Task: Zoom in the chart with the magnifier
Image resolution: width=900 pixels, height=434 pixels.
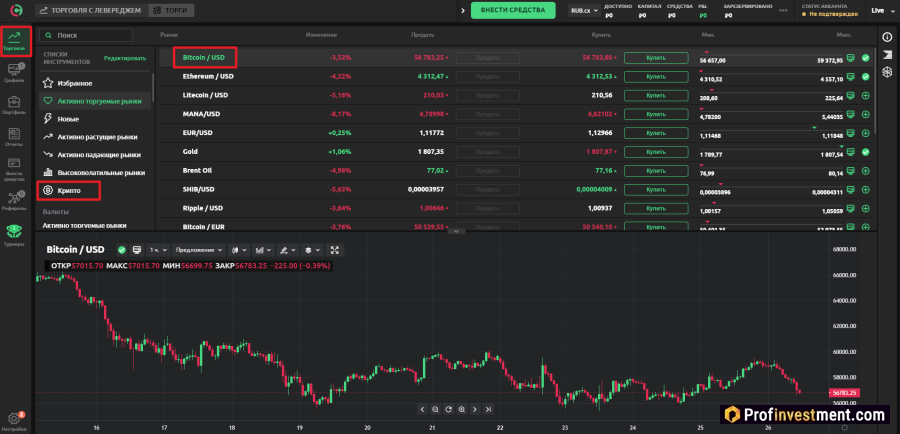Action: coord(461,409)
